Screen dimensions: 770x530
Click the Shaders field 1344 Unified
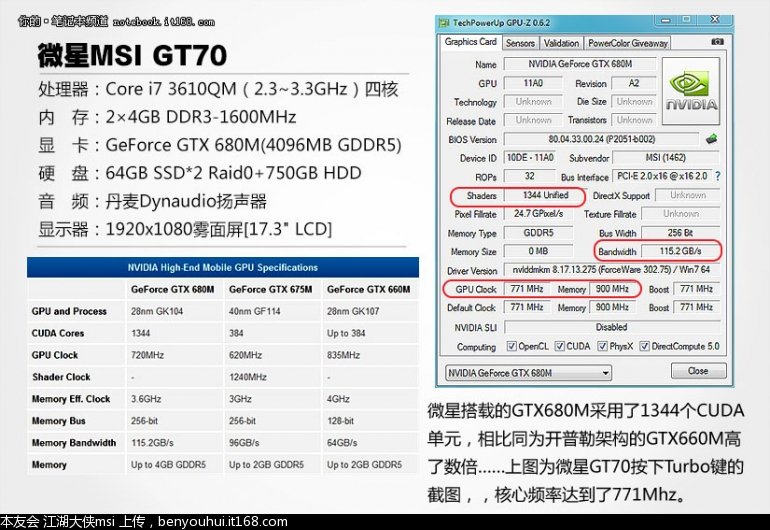pyautogui.click(x=545, y=195)
